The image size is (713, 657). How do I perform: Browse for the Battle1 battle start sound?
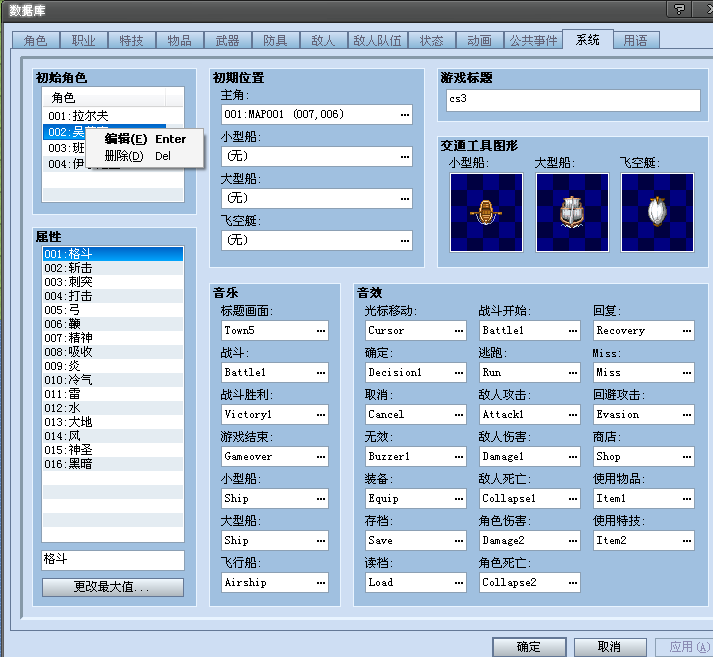click(573, 331)
